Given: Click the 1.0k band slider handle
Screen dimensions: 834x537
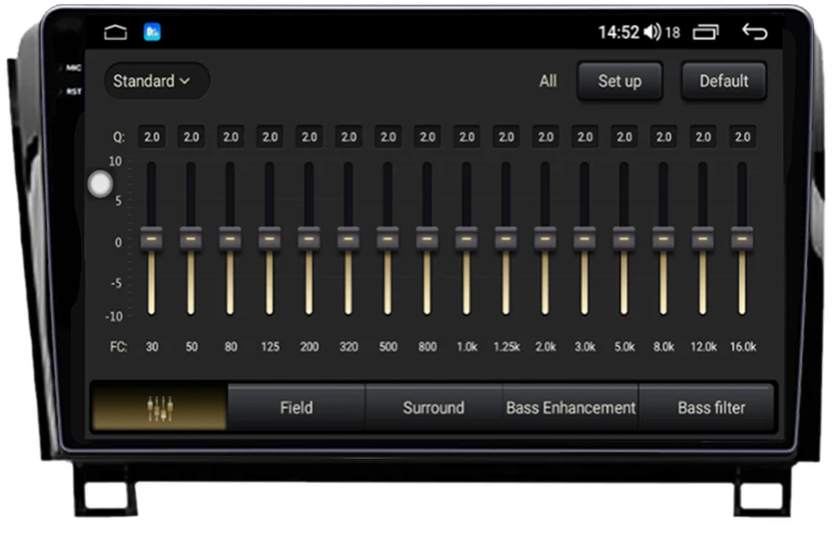Looking at the screenshot, I should [466, 239].
